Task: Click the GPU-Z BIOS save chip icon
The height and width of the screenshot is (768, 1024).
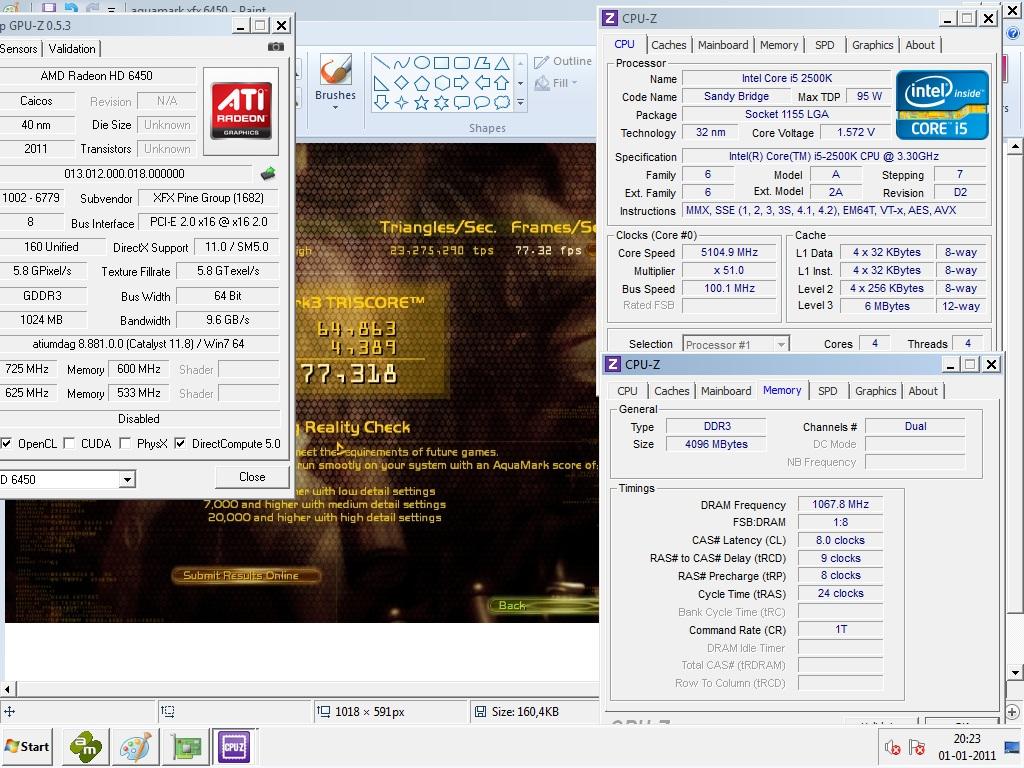Action: click(x=268, y=174)
